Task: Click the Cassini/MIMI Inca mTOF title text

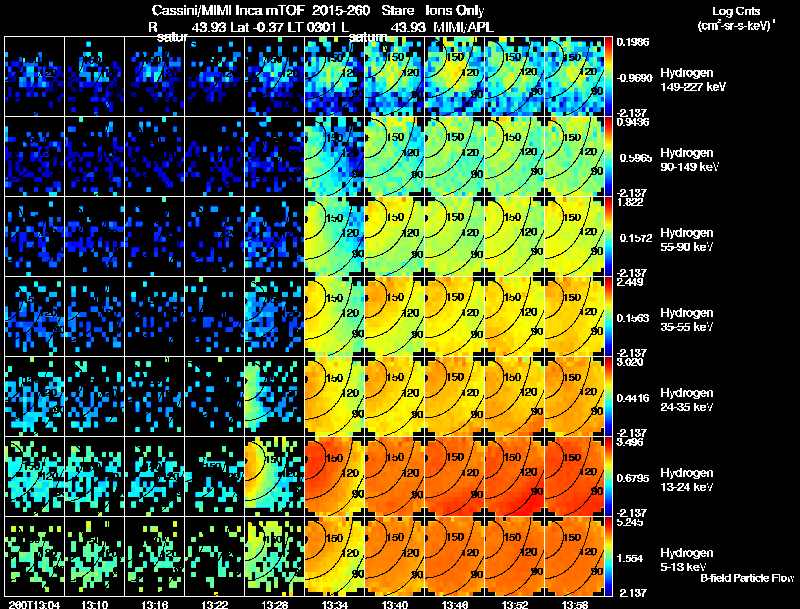Action: coord(228,10)
